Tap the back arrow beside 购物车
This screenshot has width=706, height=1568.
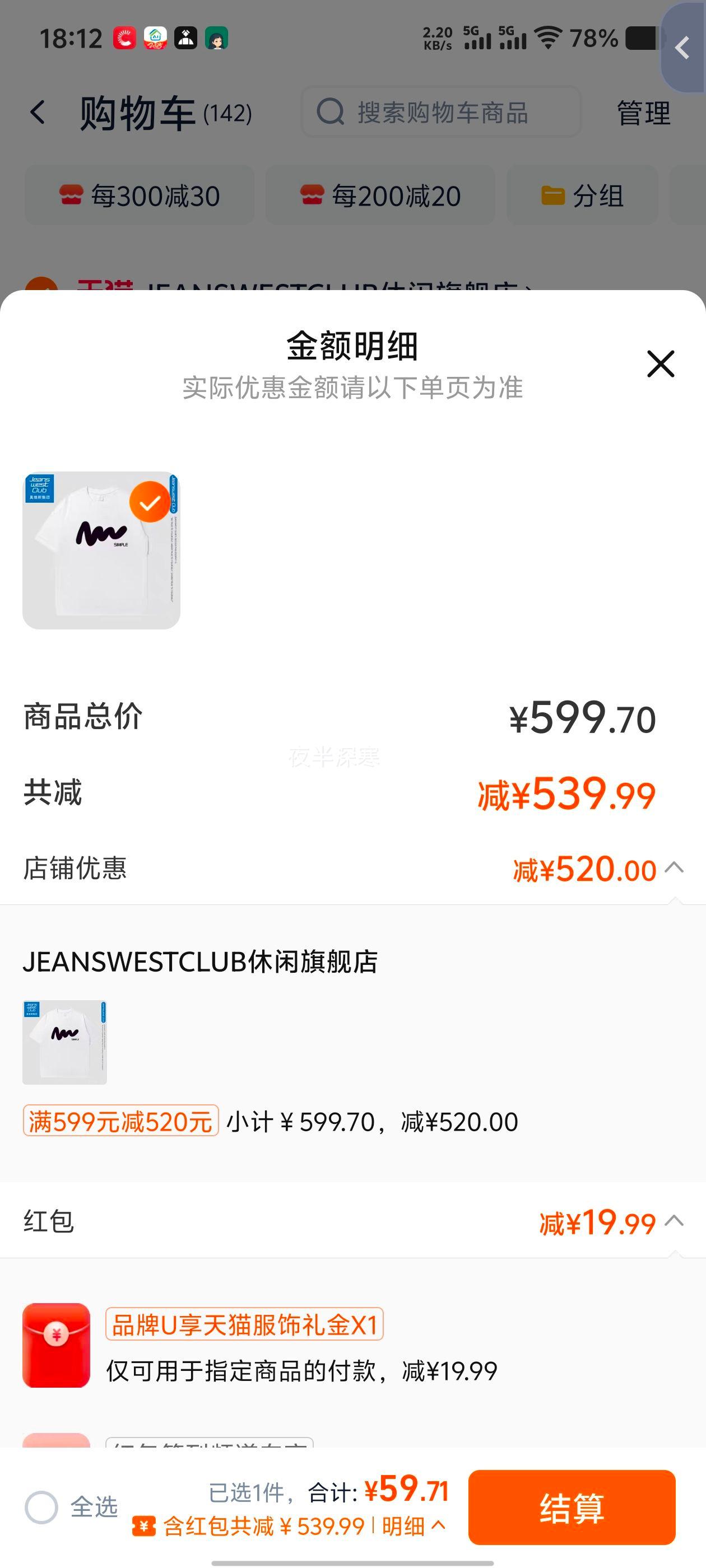[38, 113]
